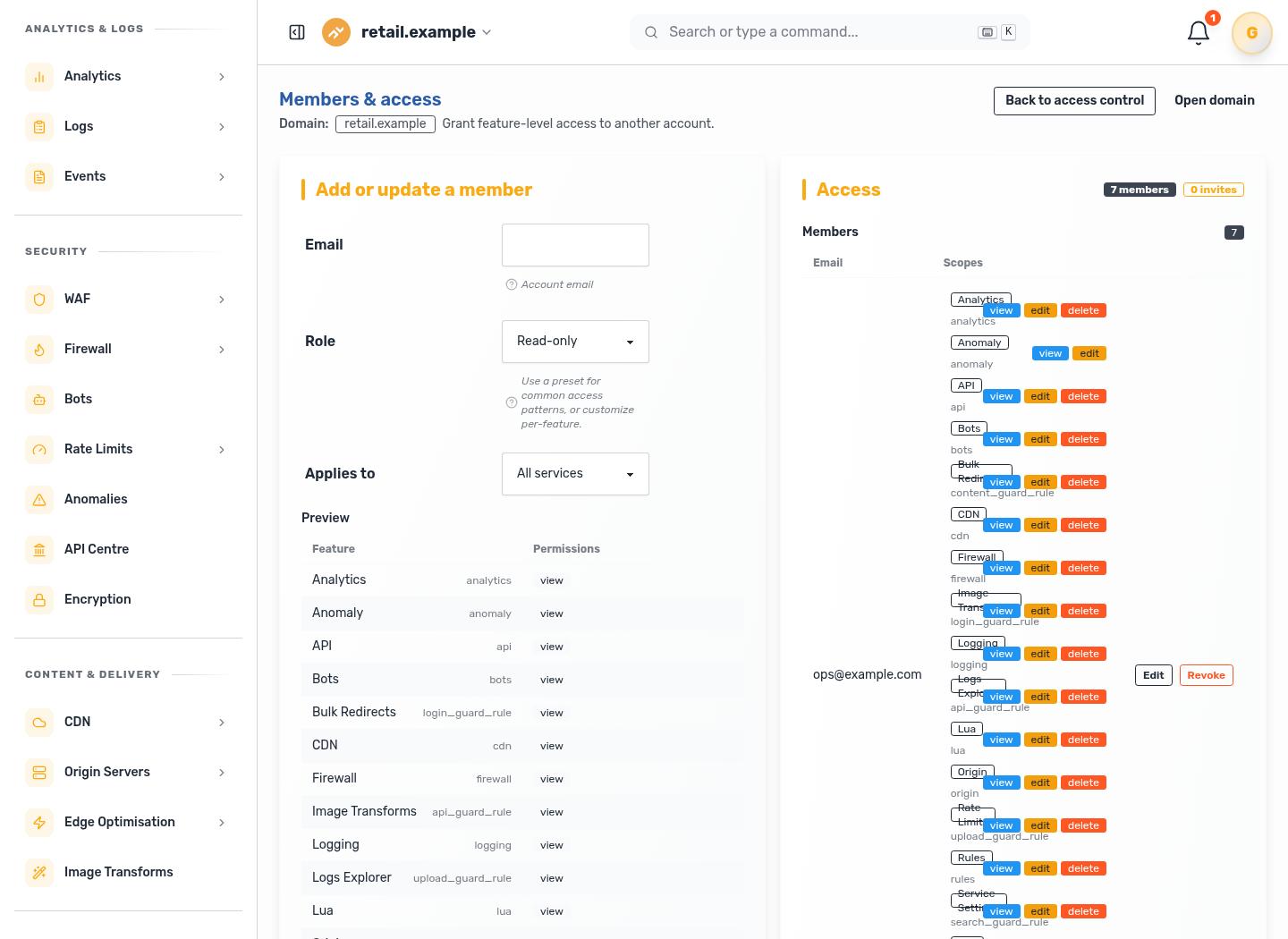
Task: Expand the CDN menu chevron
Action: (222, 723)
